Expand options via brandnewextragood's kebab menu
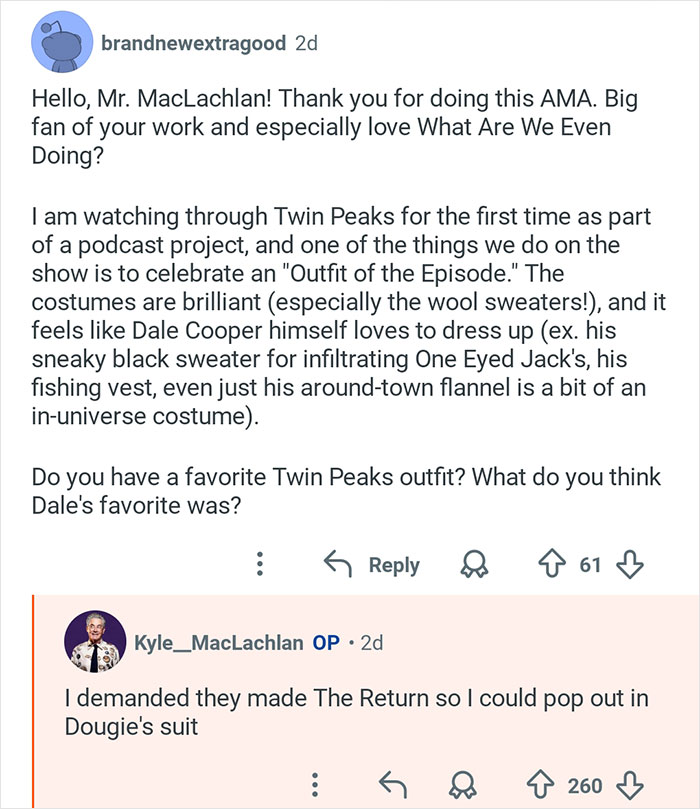 coord(260,565)
